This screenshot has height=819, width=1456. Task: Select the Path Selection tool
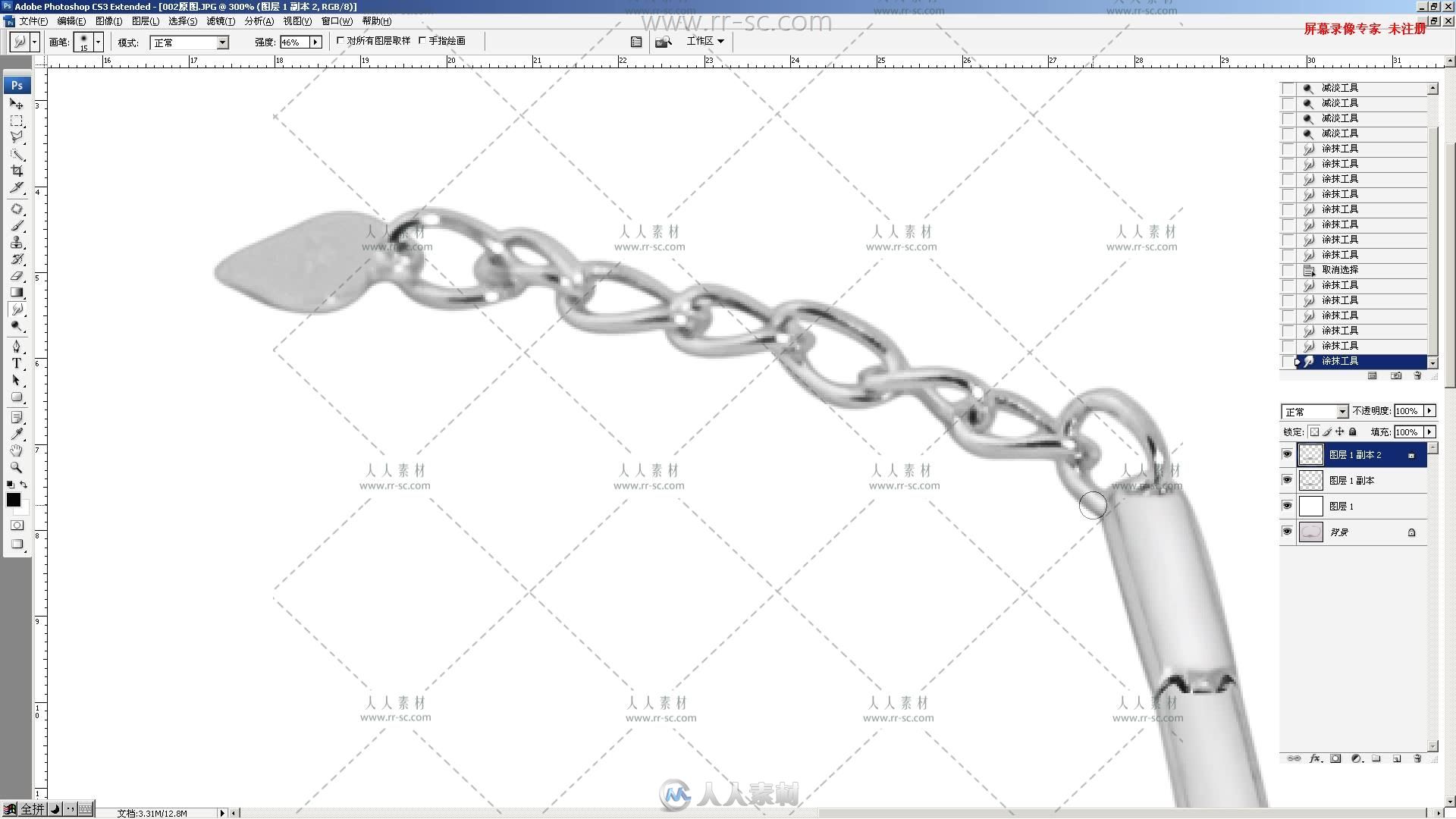[x=17, y=381]
